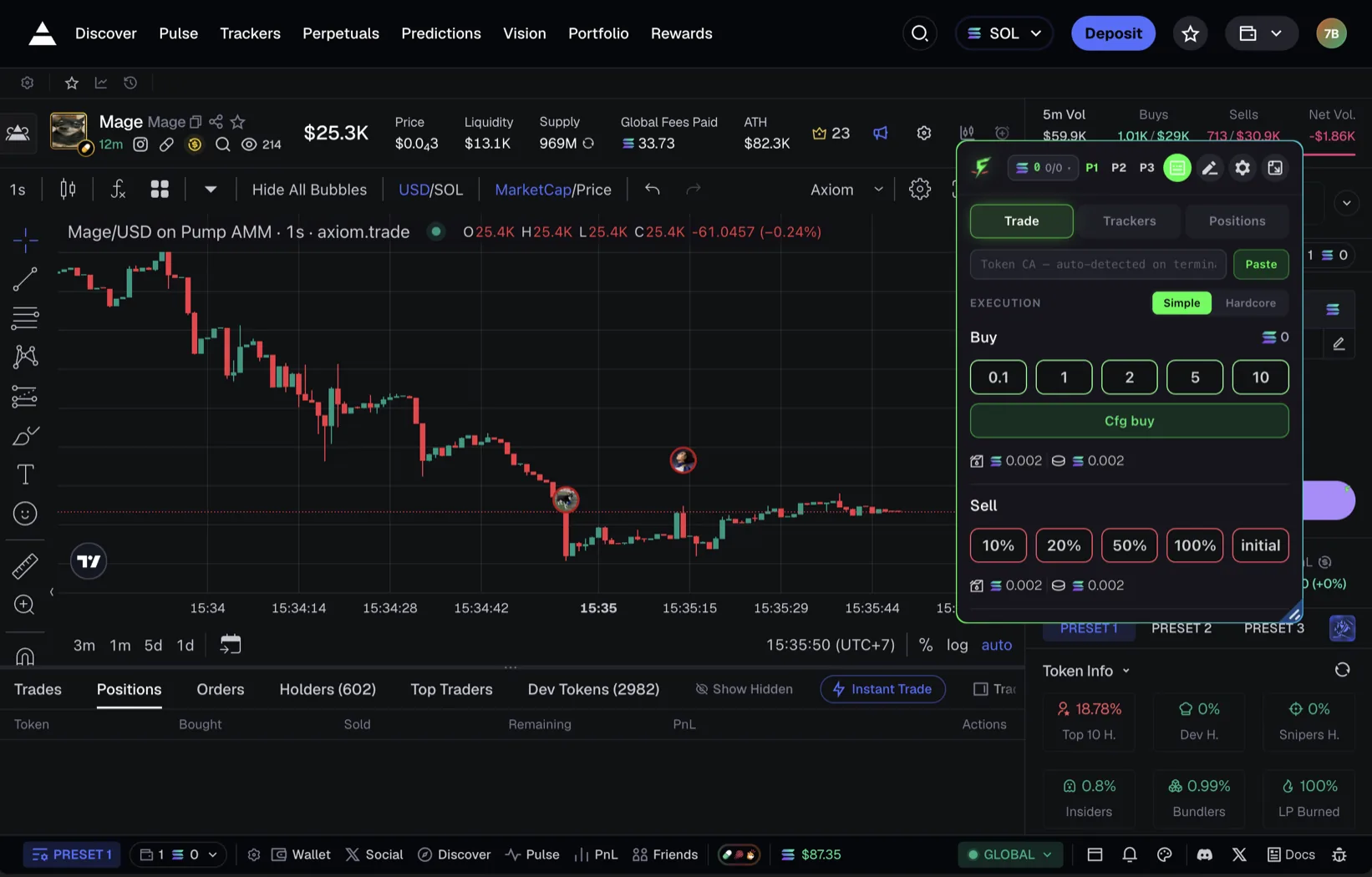Open the candlestick chart type icon
Viewport: 1372px width, 877px height.
(68, 190)
